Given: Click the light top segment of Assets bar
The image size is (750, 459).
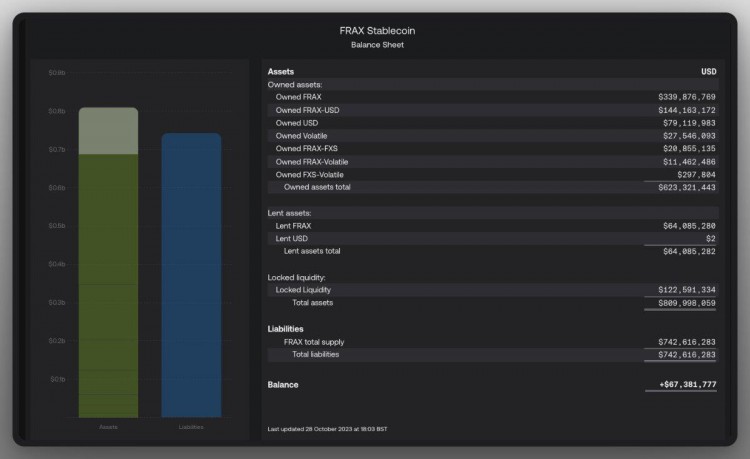Looking at the screenshot, I should [108, 131].
